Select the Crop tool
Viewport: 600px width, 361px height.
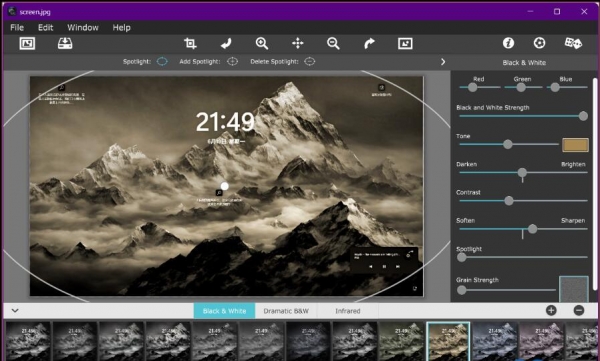point(190,43)
